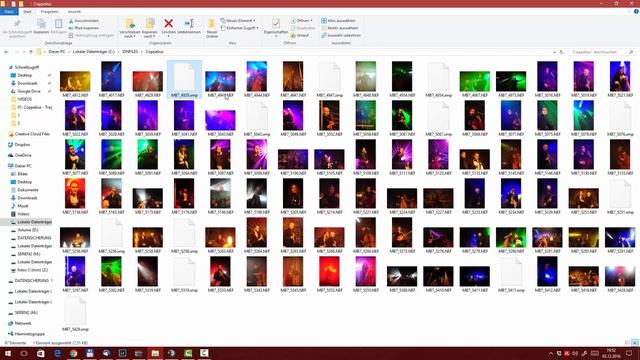This screenshot has width=640, height=360.
Task: Open Creative Cloud Files in the sidebar
Action: coord(32,134)
